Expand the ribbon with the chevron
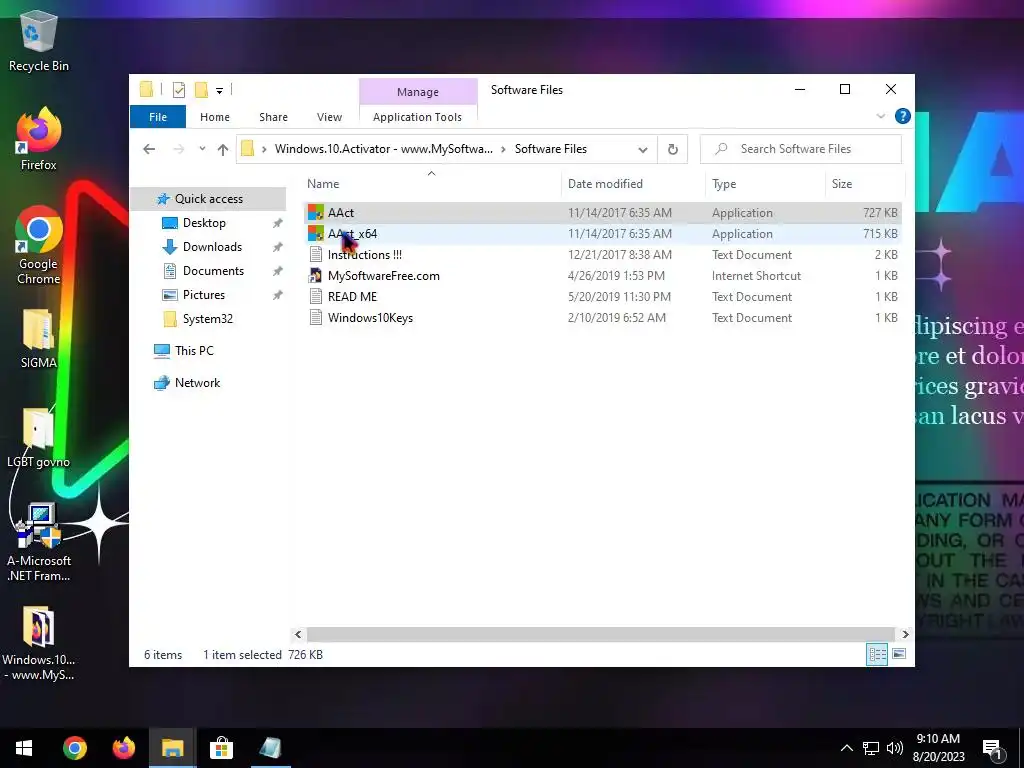The width and height of the screenshot is (1024, 768). pyautogui.click(x=880, y=116)
